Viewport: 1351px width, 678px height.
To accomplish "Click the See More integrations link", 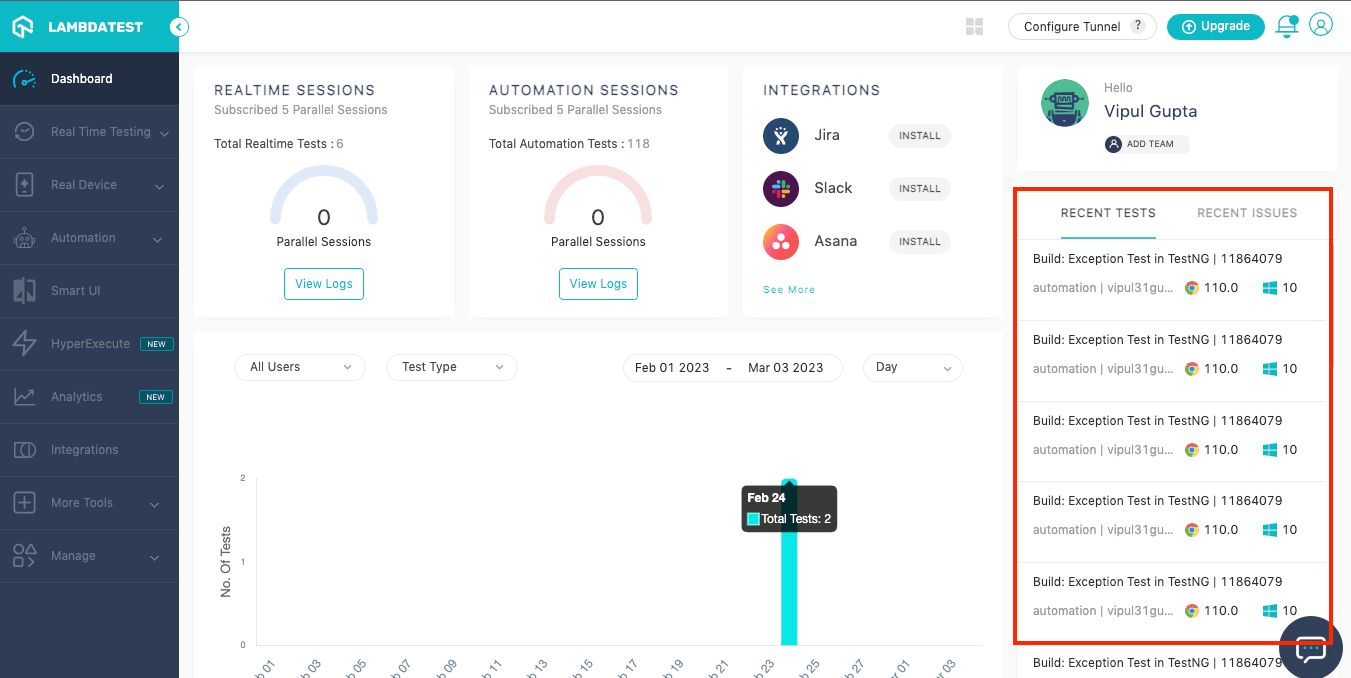I will pos(789,290).
